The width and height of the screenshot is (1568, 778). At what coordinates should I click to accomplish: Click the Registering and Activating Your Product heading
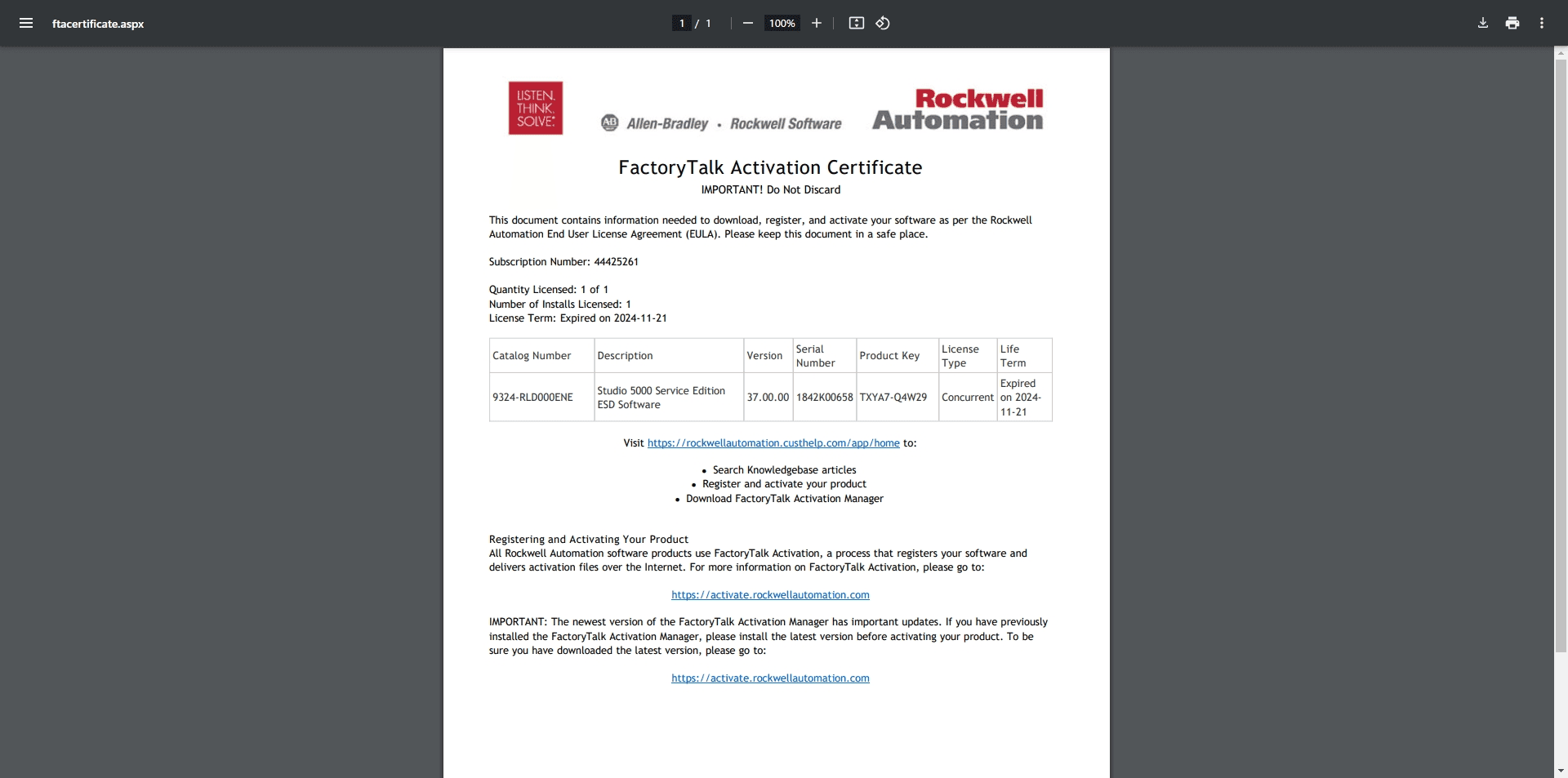pos(588,540)
